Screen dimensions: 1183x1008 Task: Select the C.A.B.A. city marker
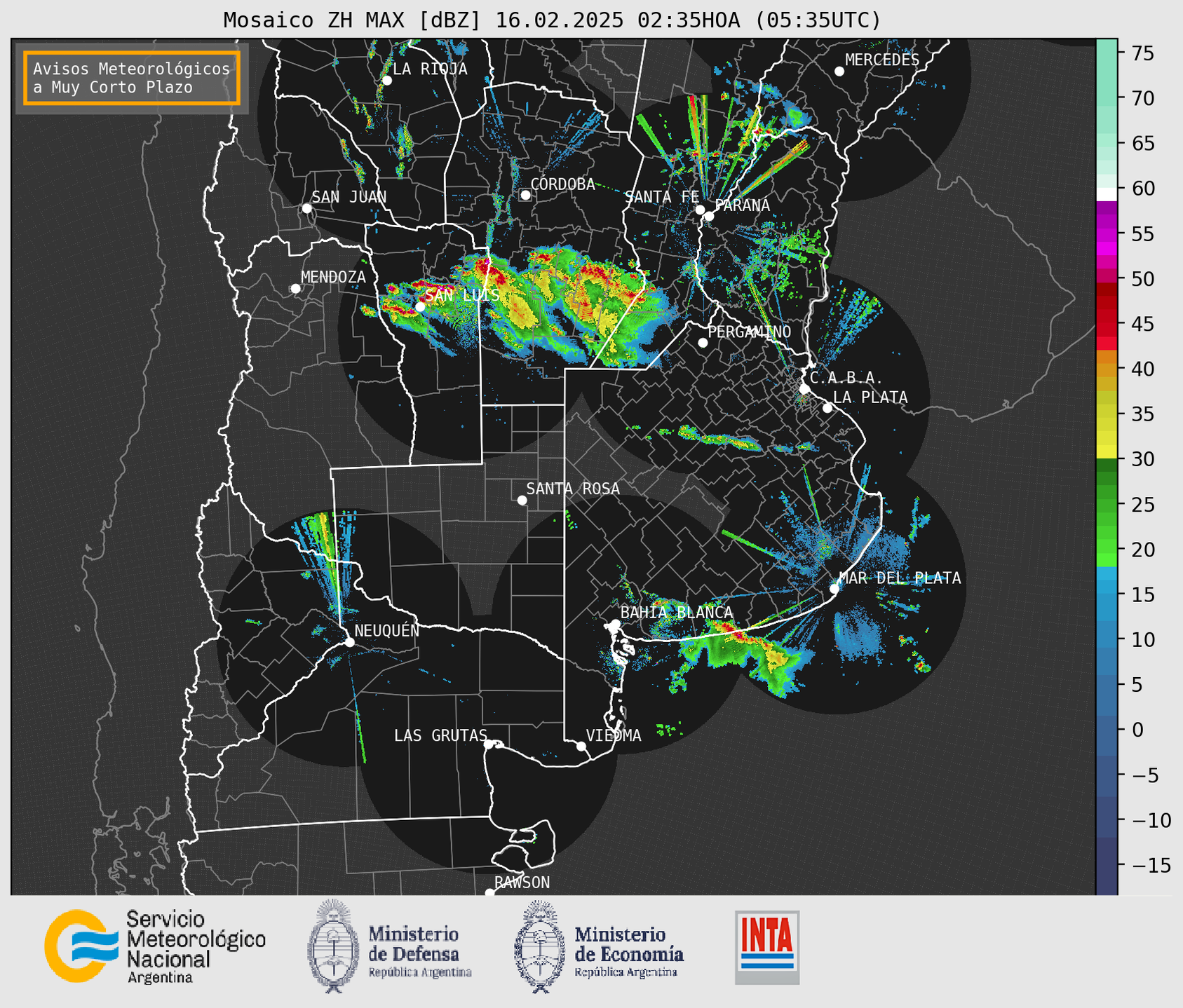click(x=804, y=389)
